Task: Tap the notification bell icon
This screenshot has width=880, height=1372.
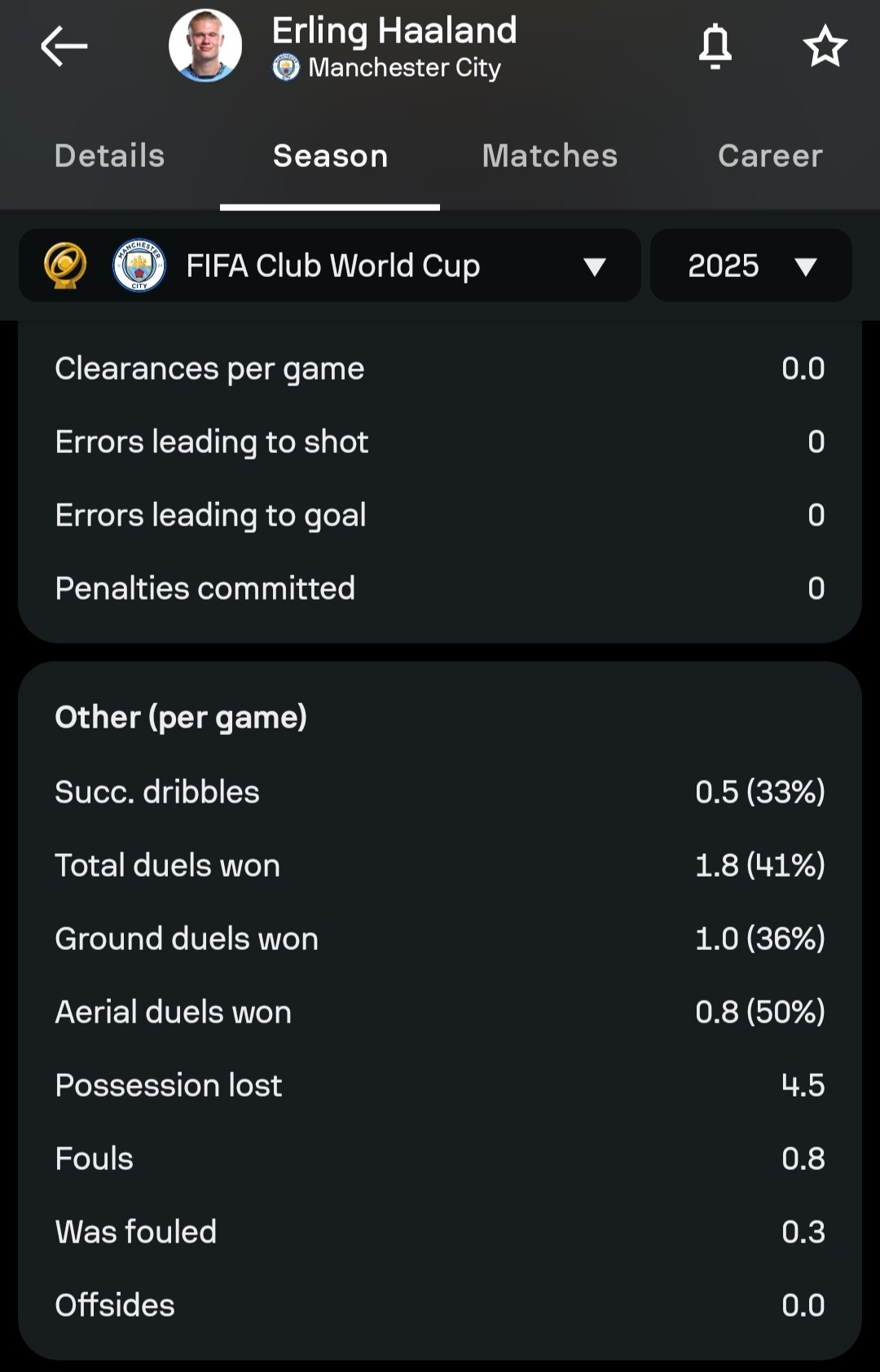Action: pos(715,46)
